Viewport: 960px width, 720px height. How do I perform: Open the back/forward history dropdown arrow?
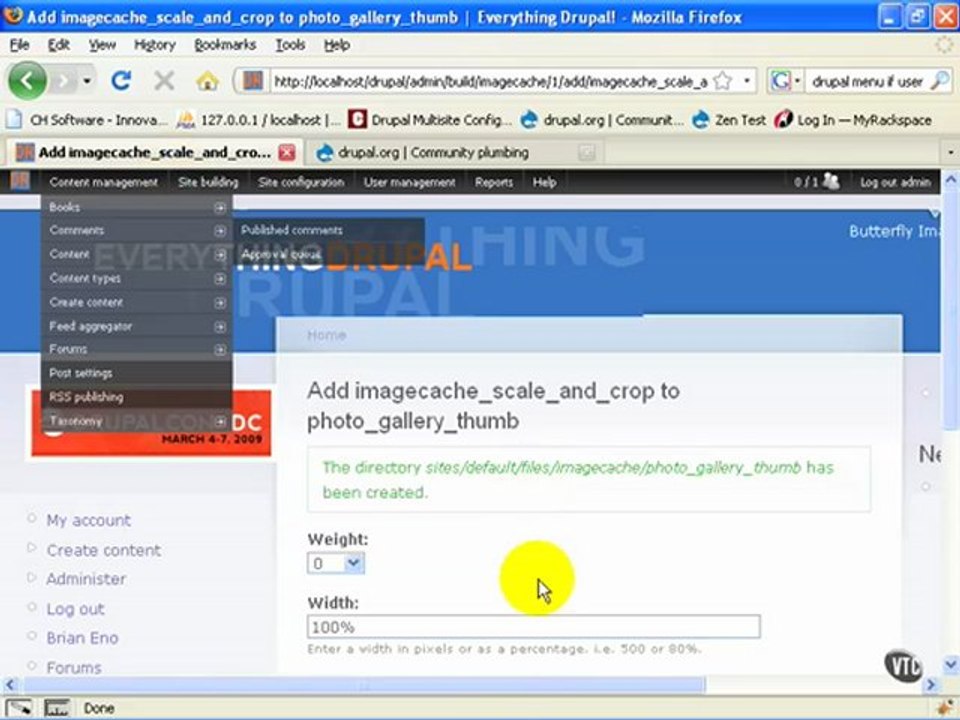88,81
